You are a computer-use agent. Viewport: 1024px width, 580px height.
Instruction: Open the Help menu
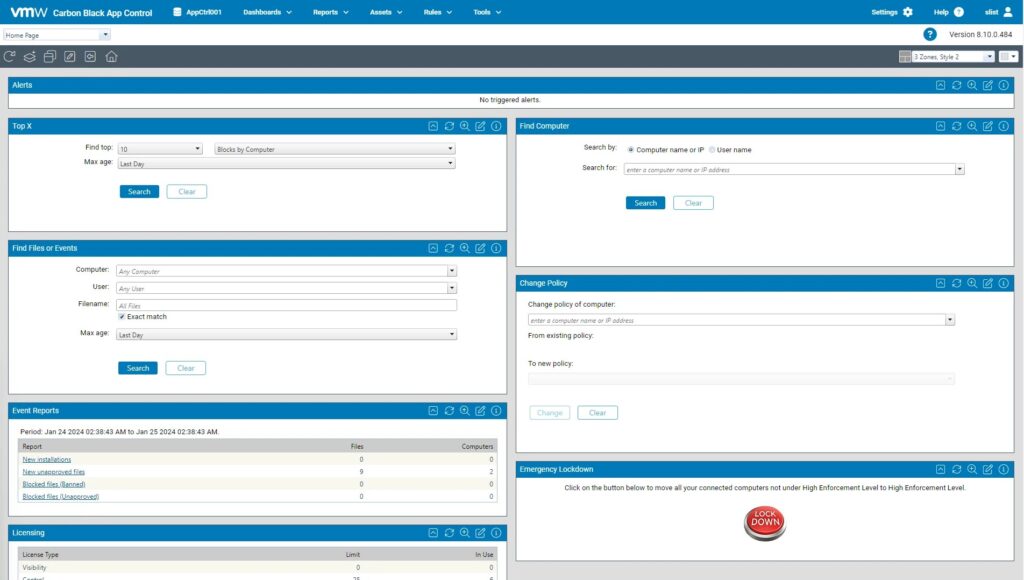pyautogui.click(x=948, y=12)
